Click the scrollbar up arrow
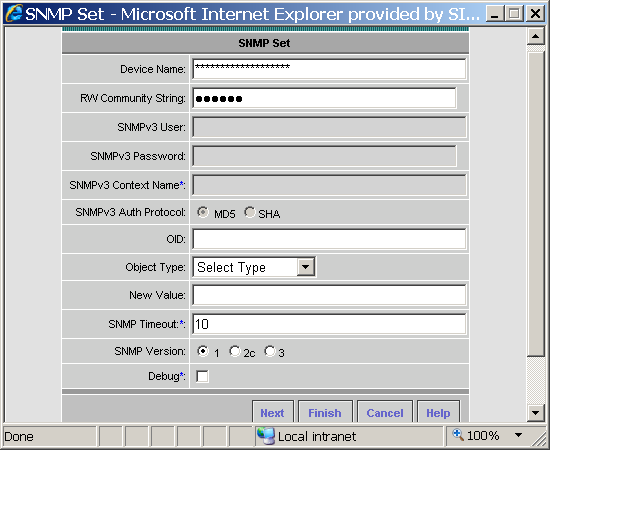Image resolution: width=640 pixels, height=512 pixels. [536, 36]
